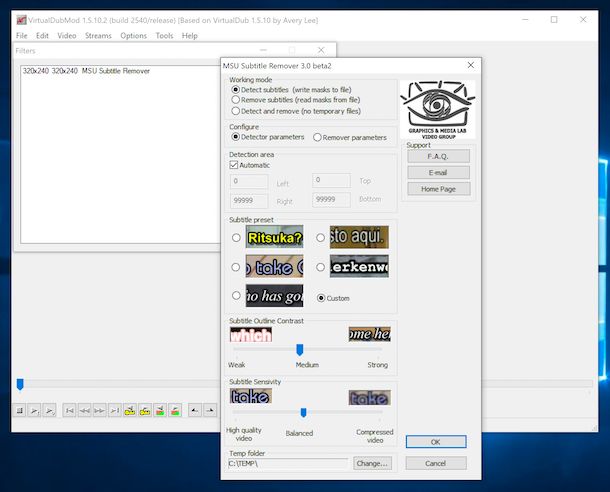610x492 pixels.
Task: Click Change... for the temp folder
Action: click(372, 463)
